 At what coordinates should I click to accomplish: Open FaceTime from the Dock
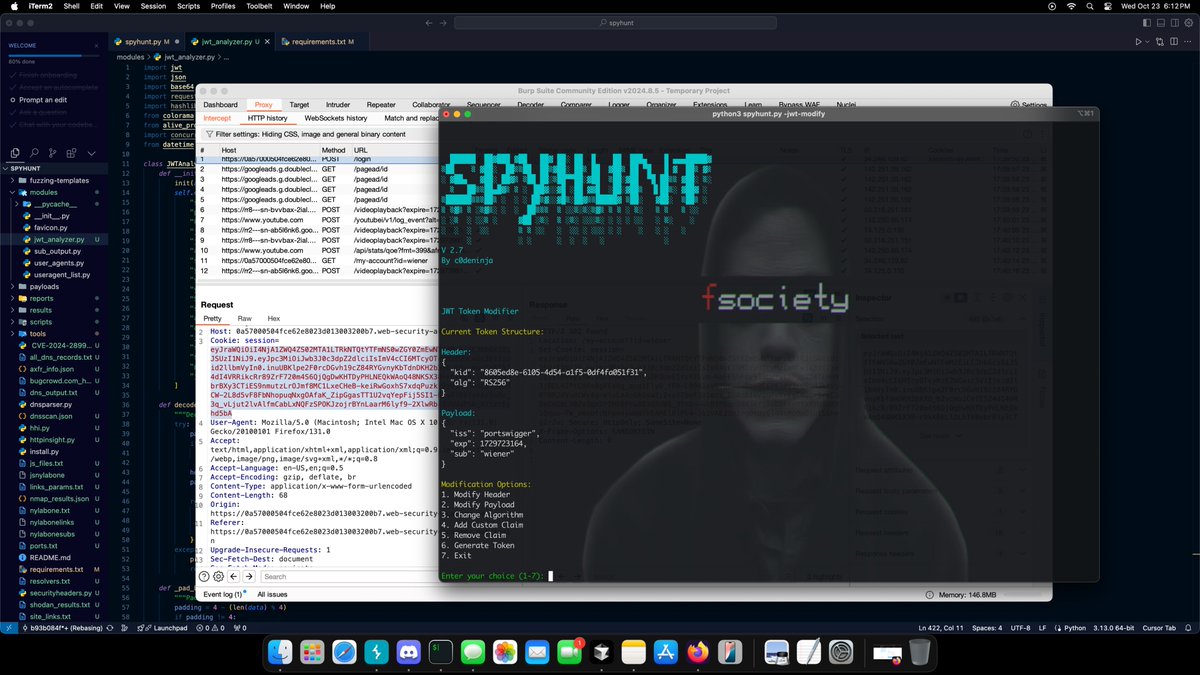click(x=569, y=652)
